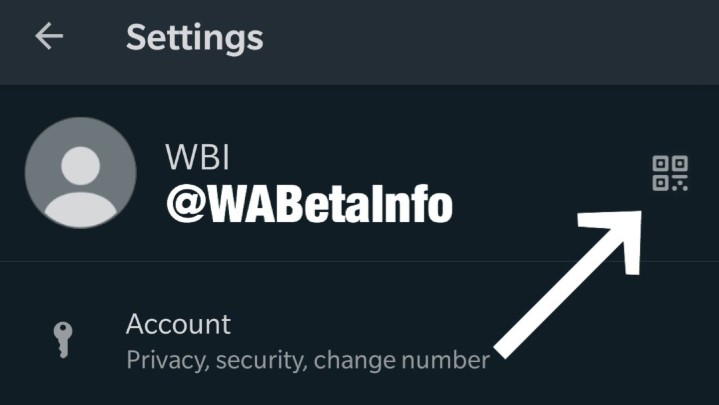Click the @WABetaInfo watermark text
719x405 pixels.
310,205
